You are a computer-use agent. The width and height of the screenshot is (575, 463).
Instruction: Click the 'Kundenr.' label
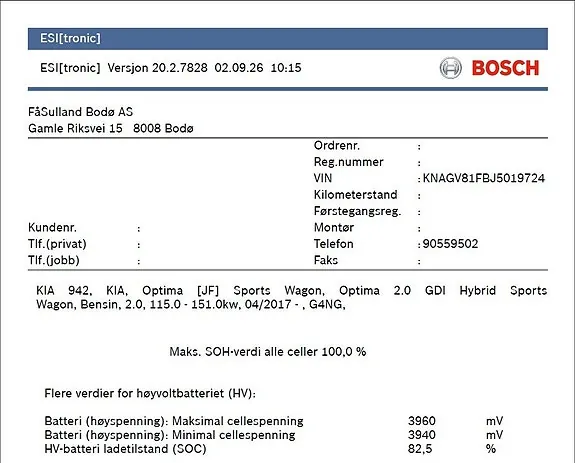tap(52, 228)
